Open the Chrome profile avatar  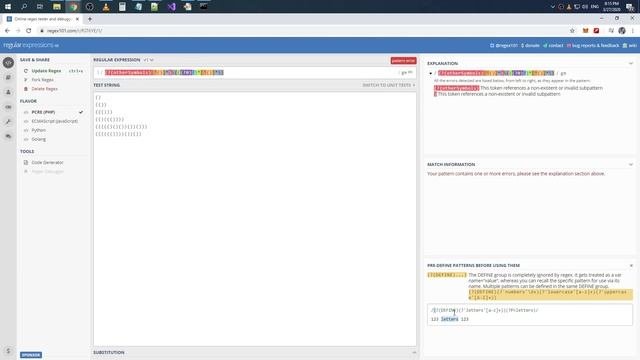point(622,31)
